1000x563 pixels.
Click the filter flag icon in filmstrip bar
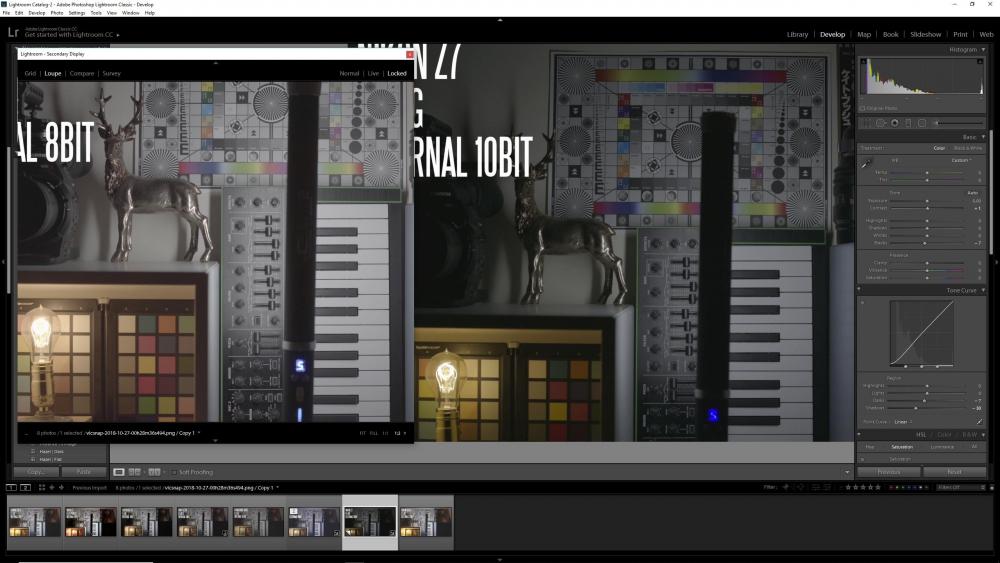(x=786, y=487)
